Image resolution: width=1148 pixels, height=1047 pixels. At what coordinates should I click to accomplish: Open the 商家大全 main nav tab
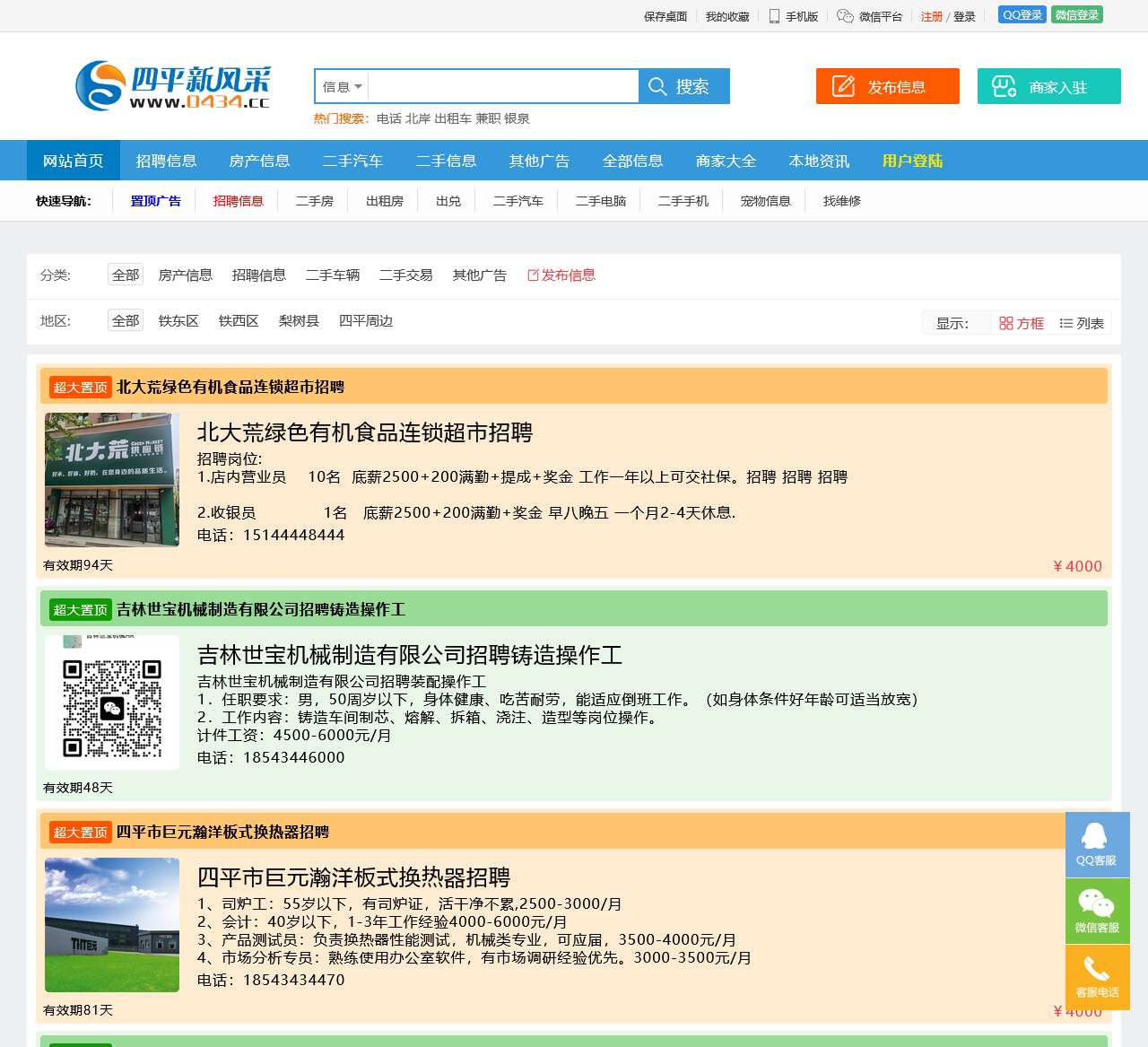click(x=726, y=161)
